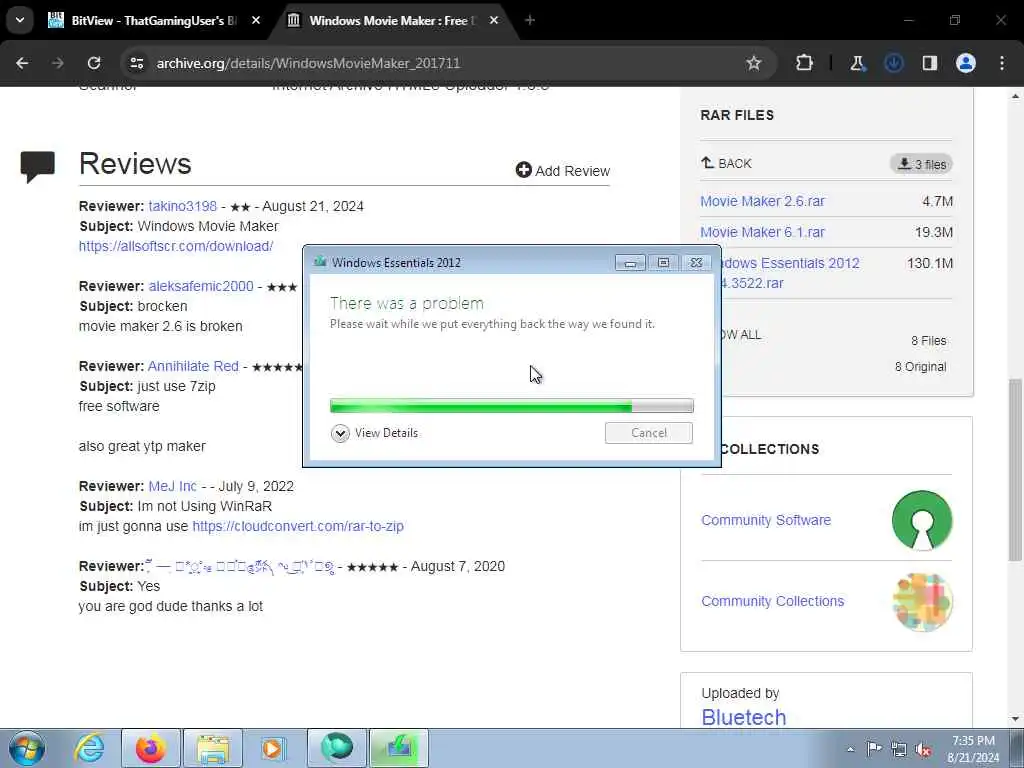
Task: Open reviewer takino3198 profile
Action: point(182,206)
